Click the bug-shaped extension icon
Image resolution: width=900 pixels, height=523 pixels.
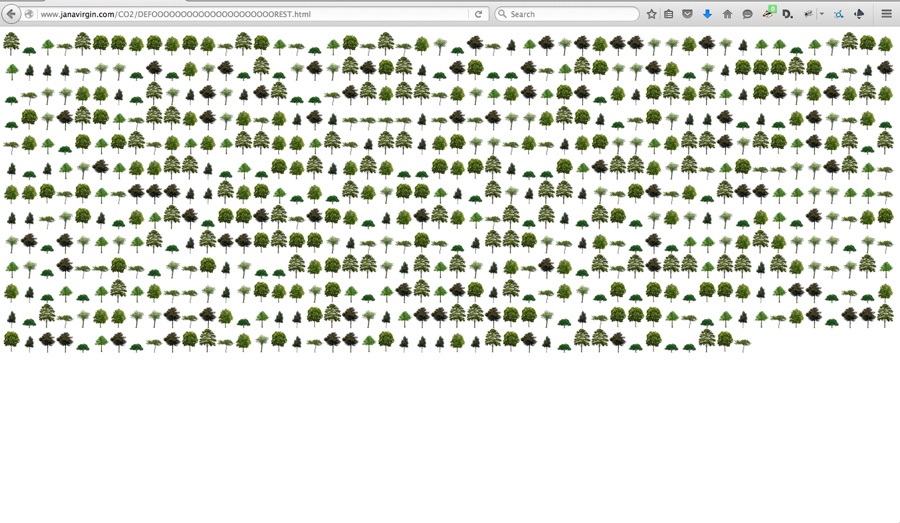808,14
